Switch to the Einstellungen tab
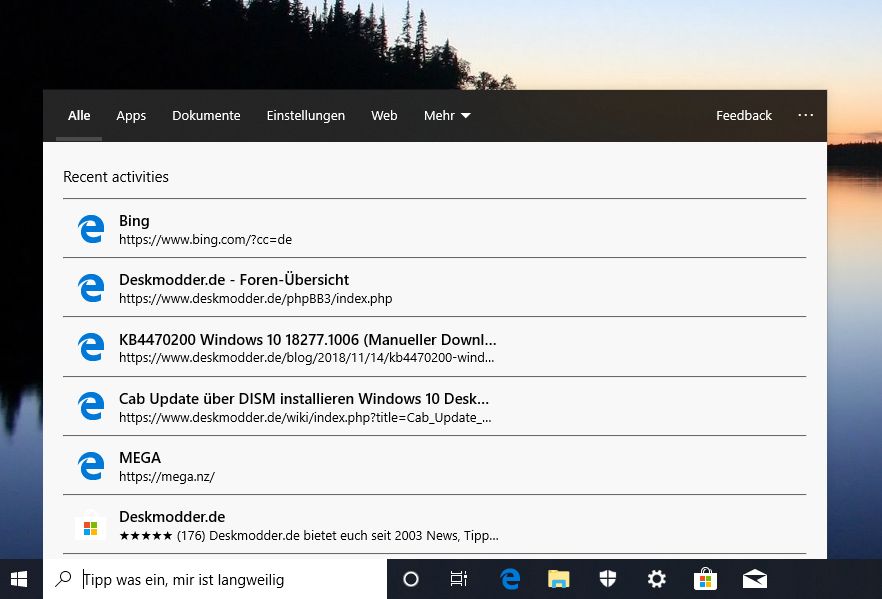The height and width of the screenshot is (599, 882). click(306, 115)
